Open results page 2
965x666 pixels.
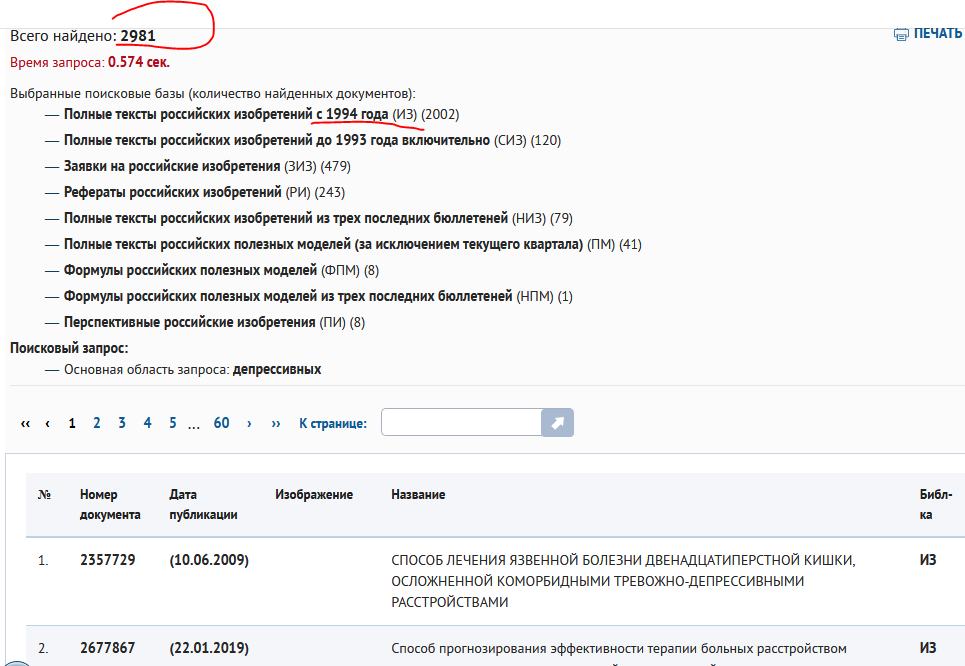(97, 423)
